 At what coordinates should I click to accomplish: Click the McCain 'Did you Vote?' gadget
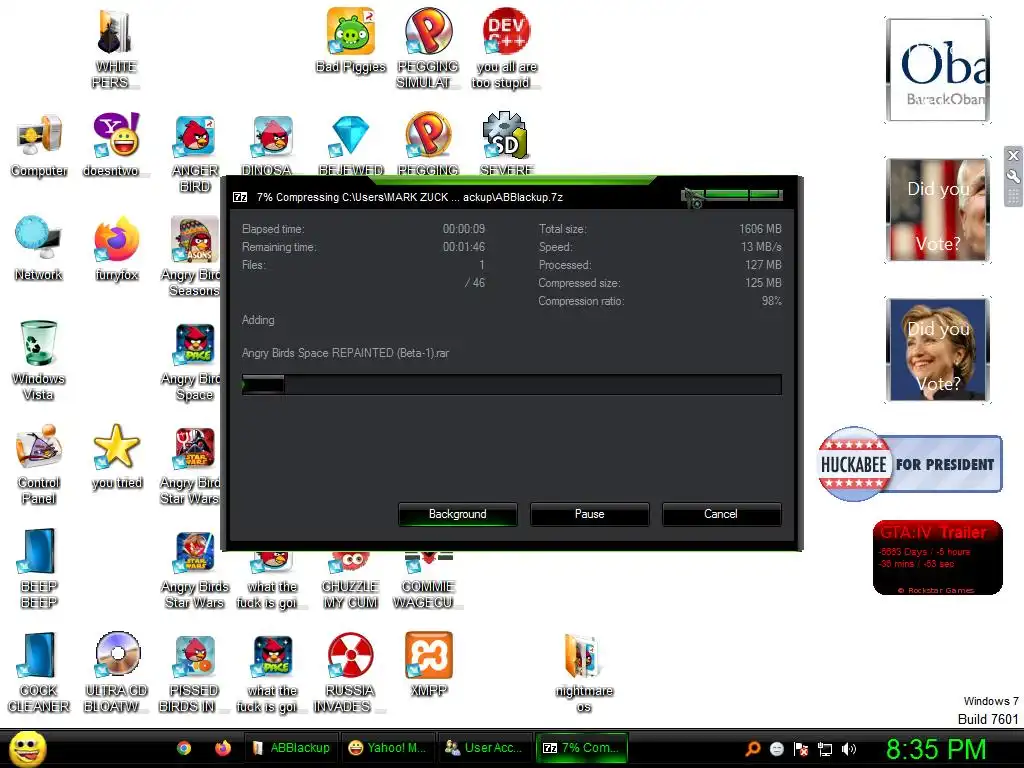click(x=938, y=210)
